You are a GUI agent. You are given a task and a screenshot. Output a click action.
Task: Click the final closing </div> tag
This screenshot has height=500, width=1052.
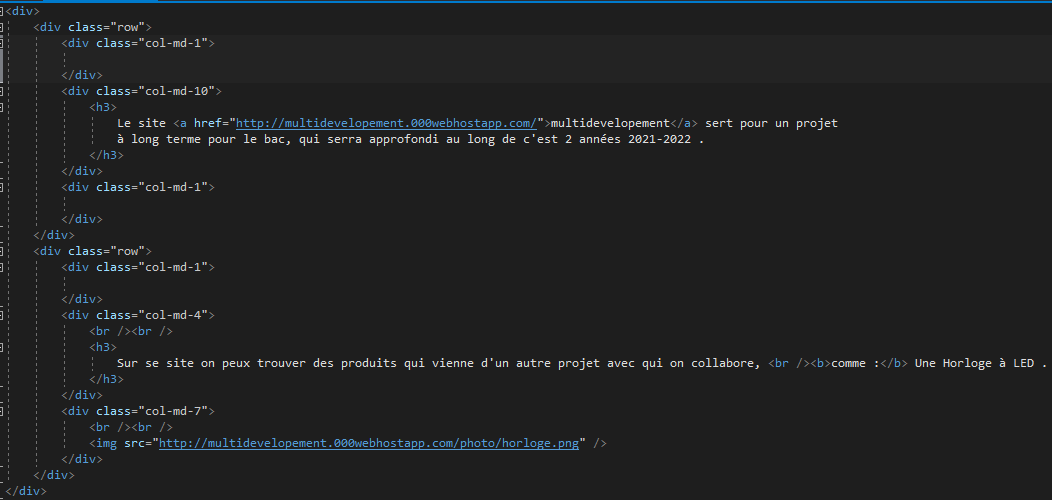26,491
